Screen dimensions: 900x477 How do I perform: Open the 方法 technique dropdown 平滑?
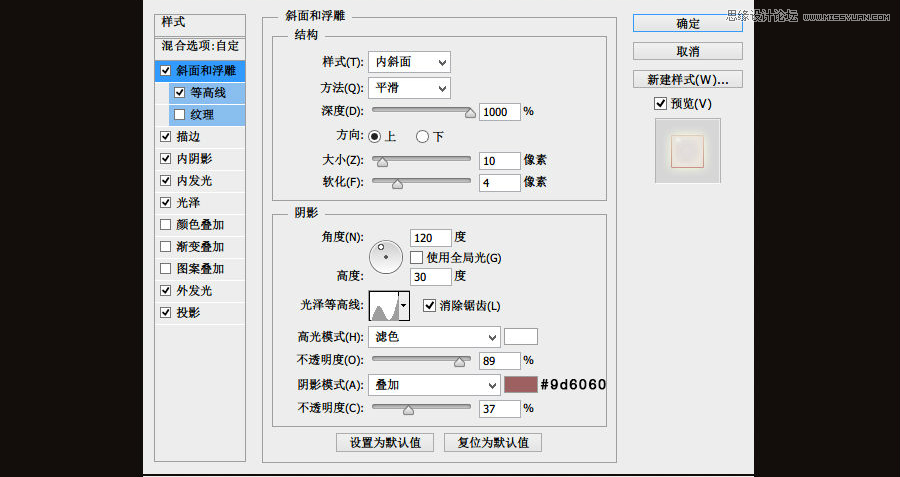tap(409, 88)
